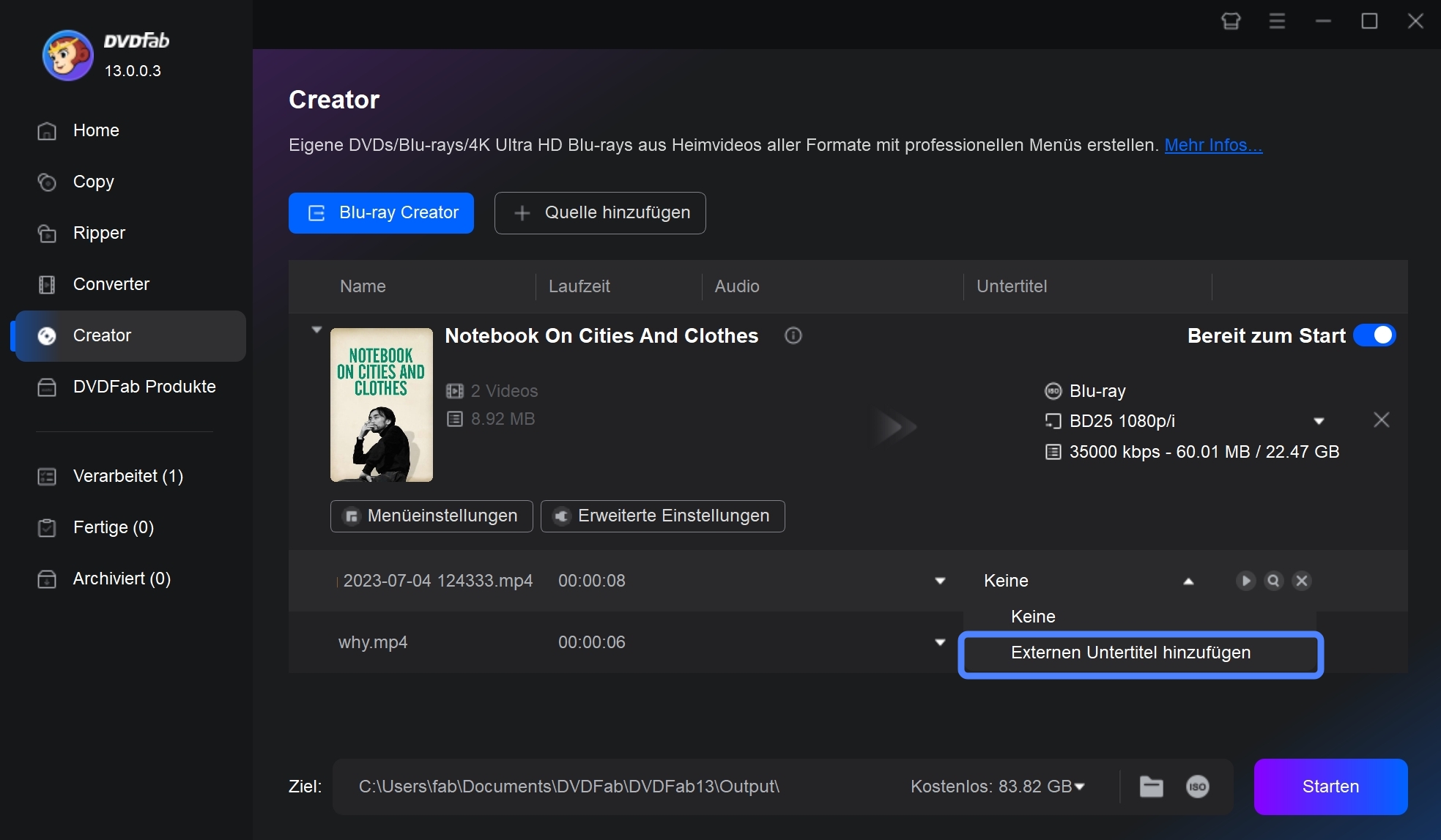
Task: Maximize the DVDFab window
Action: [x=1369, y=21]
